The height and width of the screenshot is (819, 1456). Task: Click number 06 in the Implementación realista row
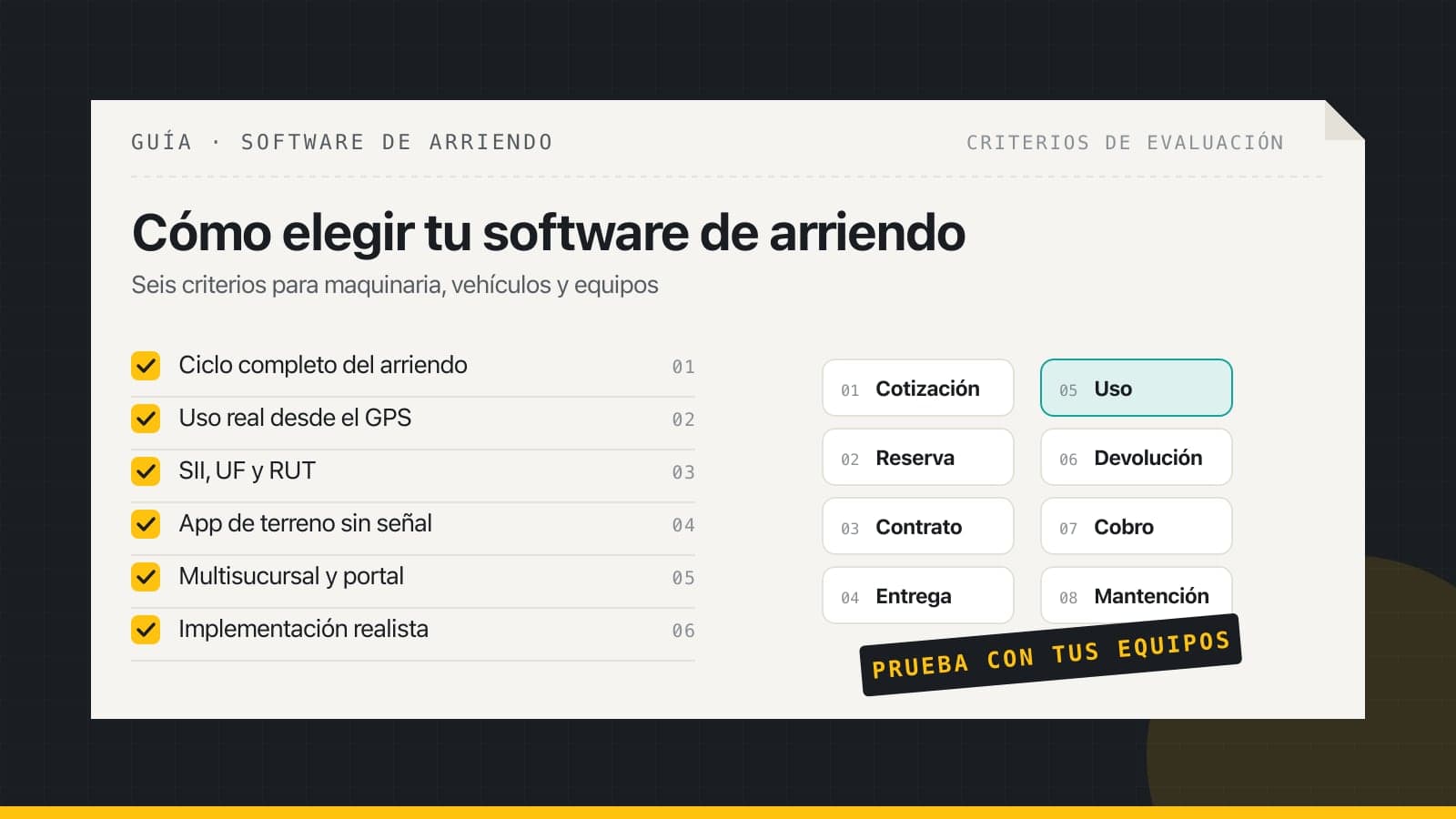(x=683, y=631)
